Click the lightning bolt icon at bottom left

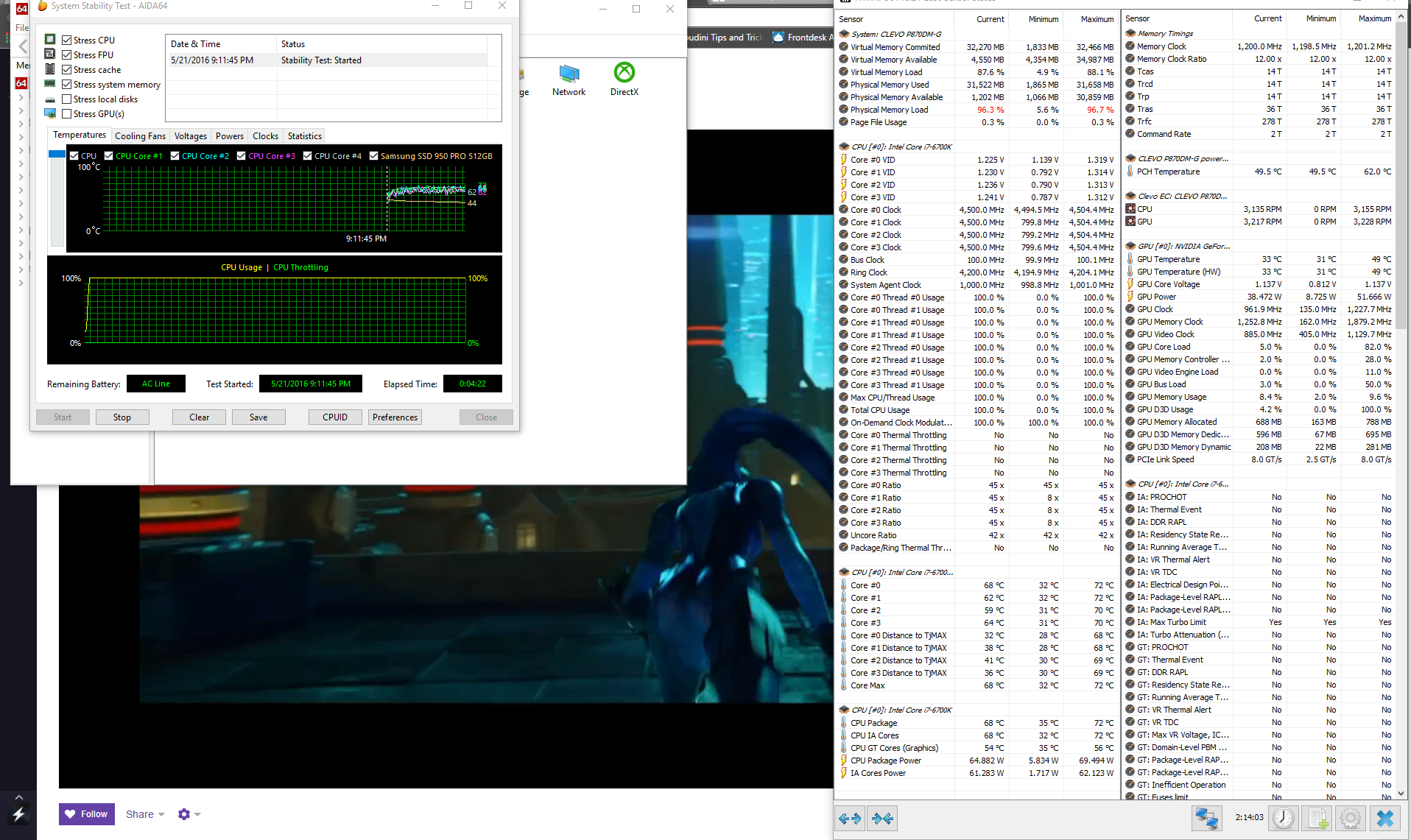click(19, 814)
